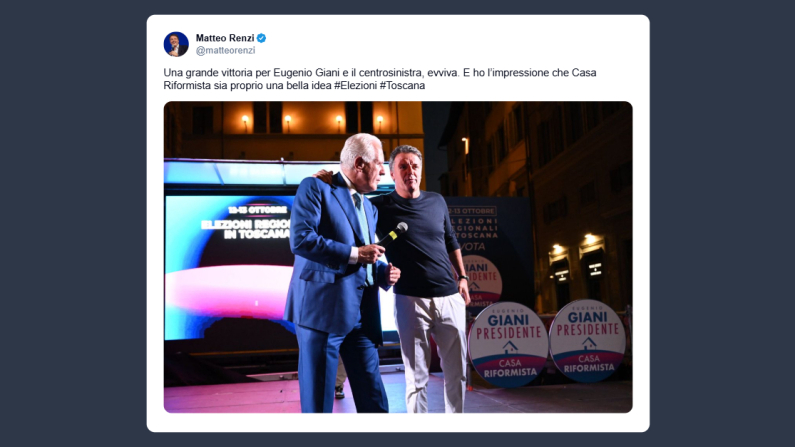
Task: Click the left round Giani Presidente sign
Action: tap(508, 345)
